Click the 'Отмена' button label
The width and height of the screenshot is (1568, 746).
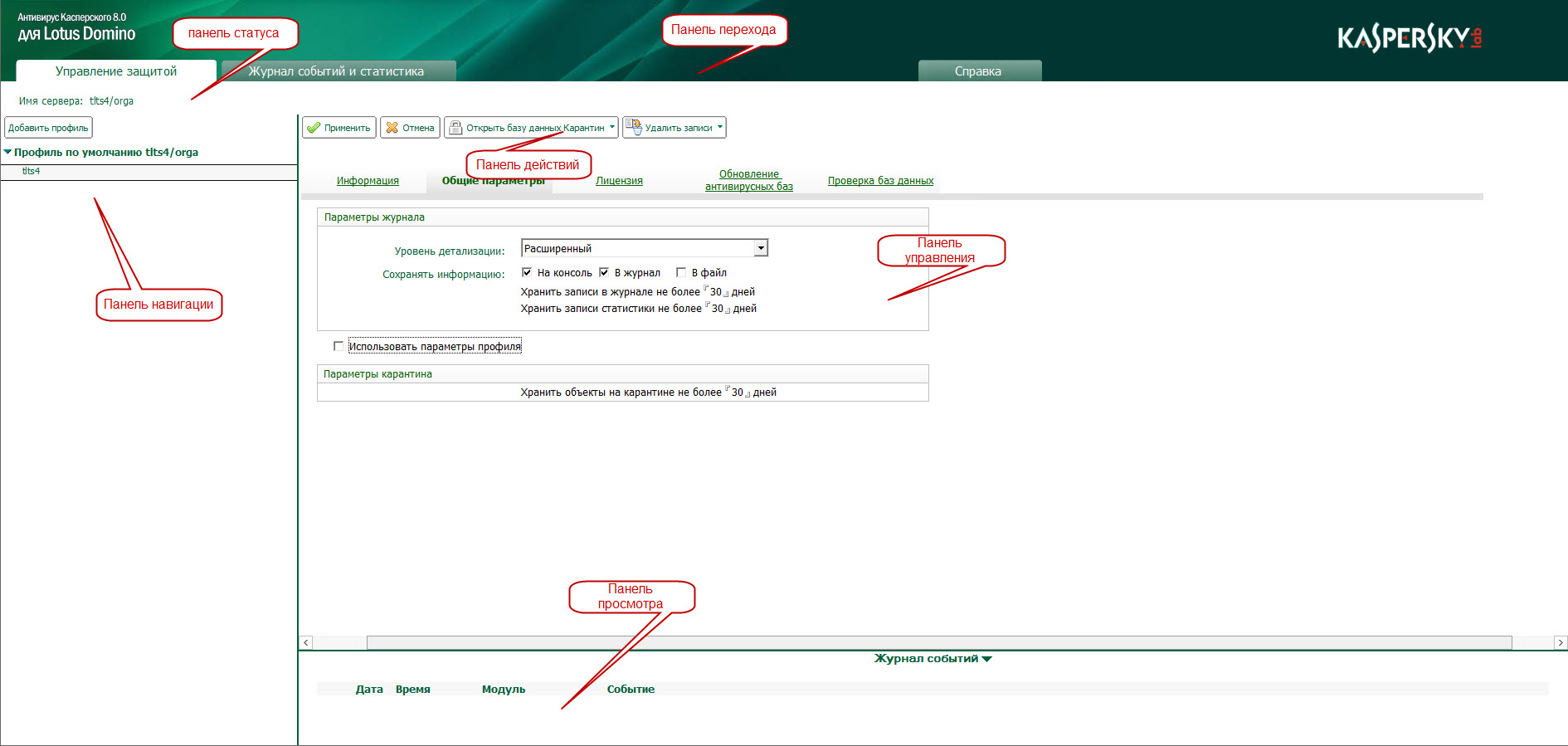[418, 128]
